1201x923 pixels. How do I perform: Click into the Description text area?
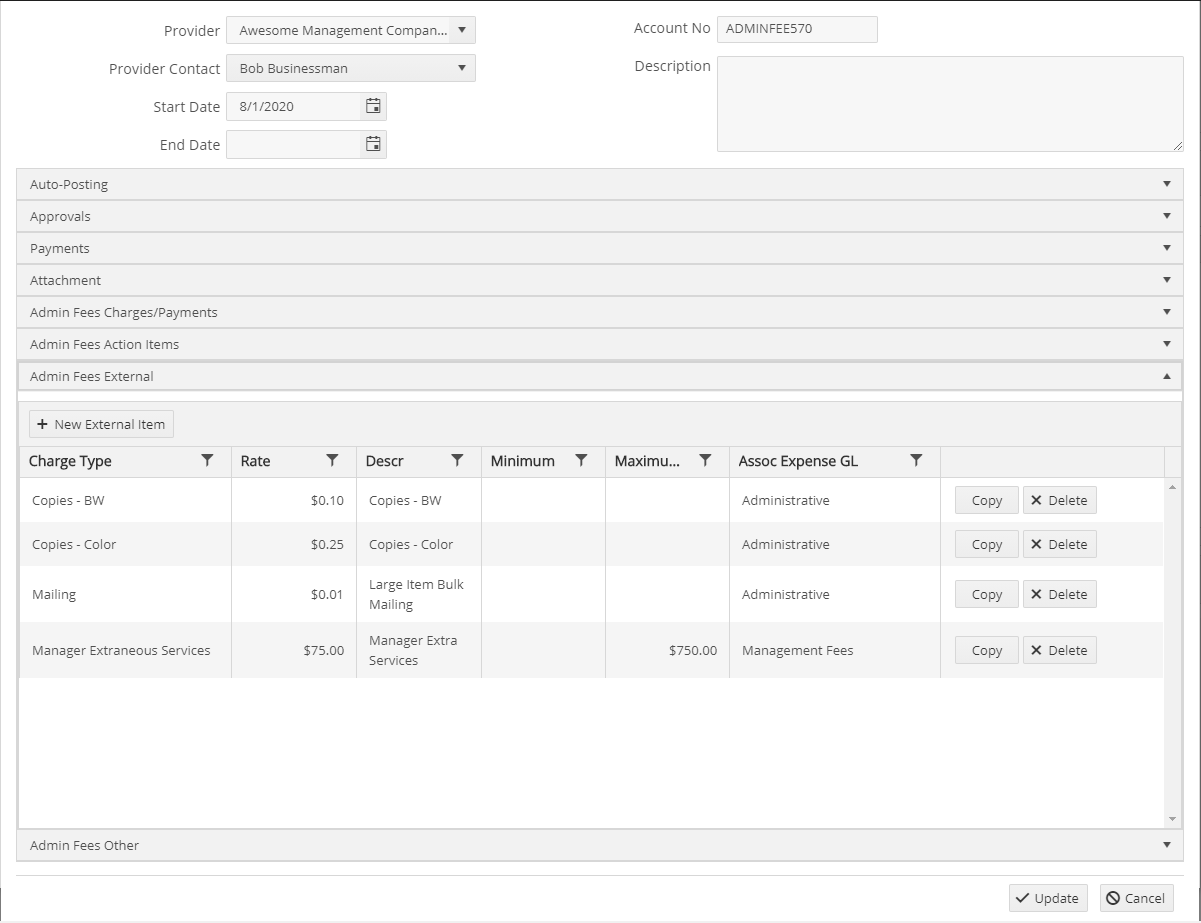coord(950,104)
